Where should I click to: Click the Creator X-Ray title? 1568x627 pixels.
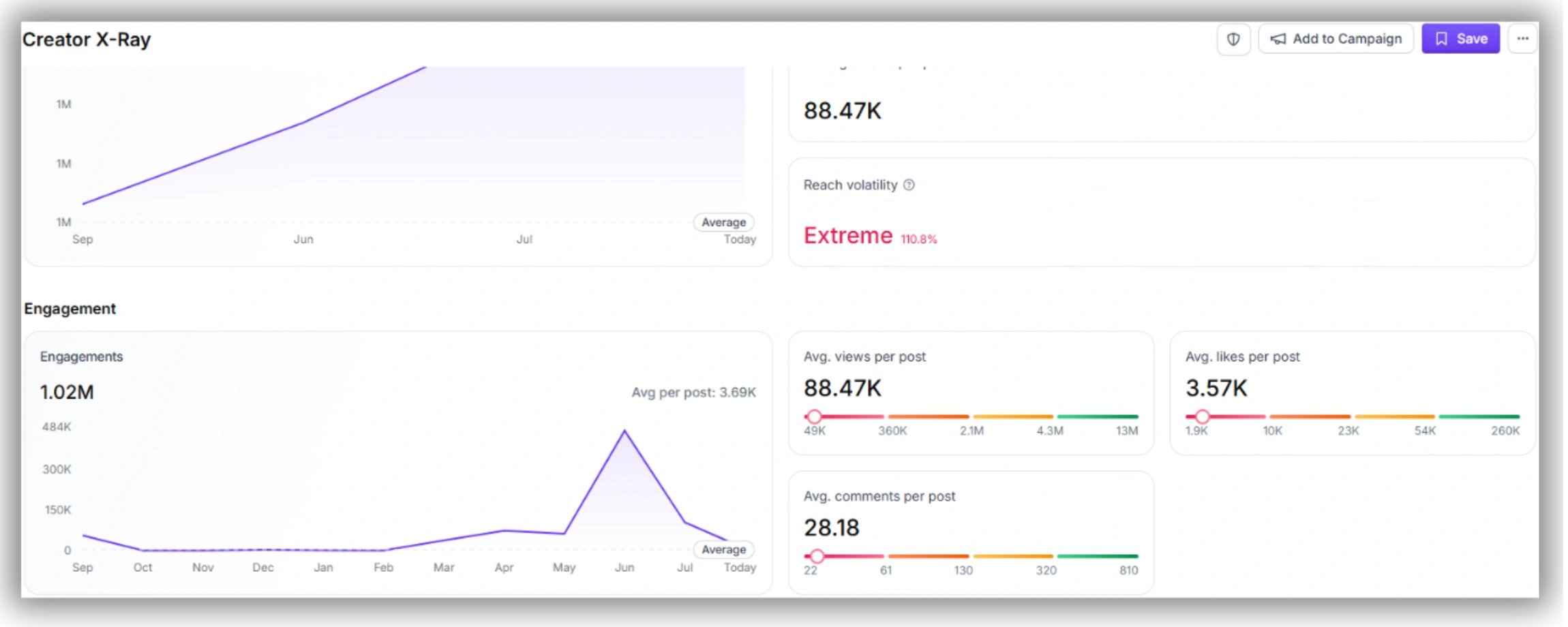(x=87, y=40)
